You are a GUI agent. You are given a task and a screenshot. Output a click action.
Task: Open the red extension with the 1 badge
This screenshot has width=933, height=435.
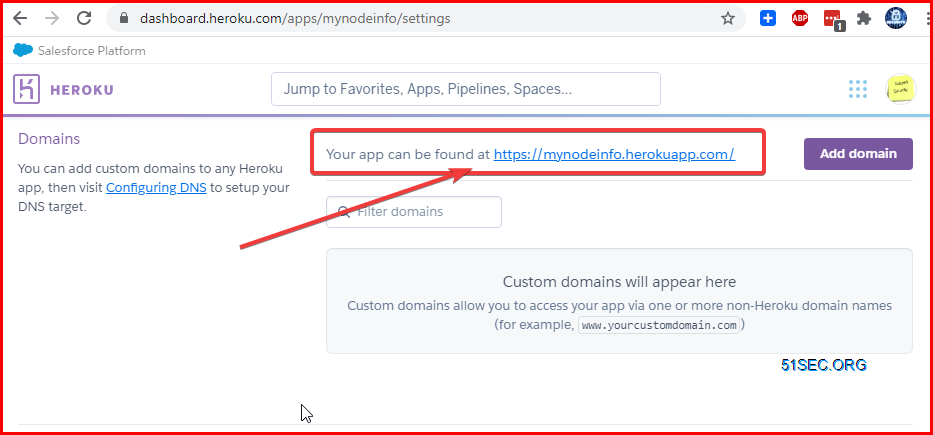pyautogui.click(x=833, y=20)
